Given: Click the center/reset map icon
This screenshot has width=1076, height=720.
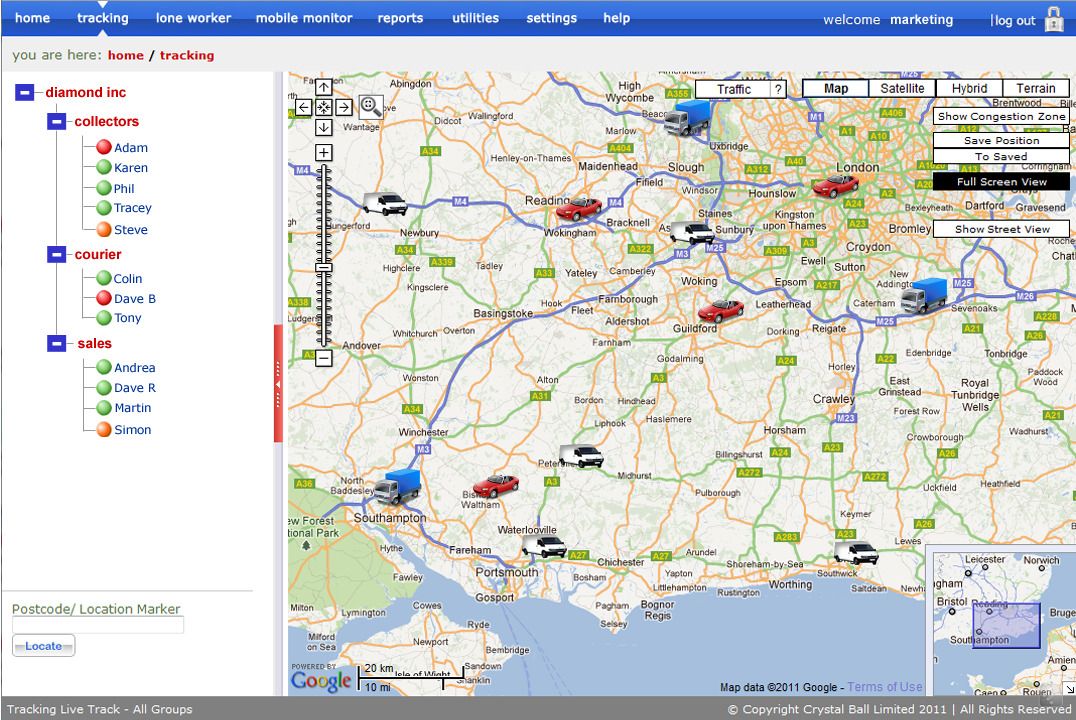Looking at the screenshot, I should (324, 107).
